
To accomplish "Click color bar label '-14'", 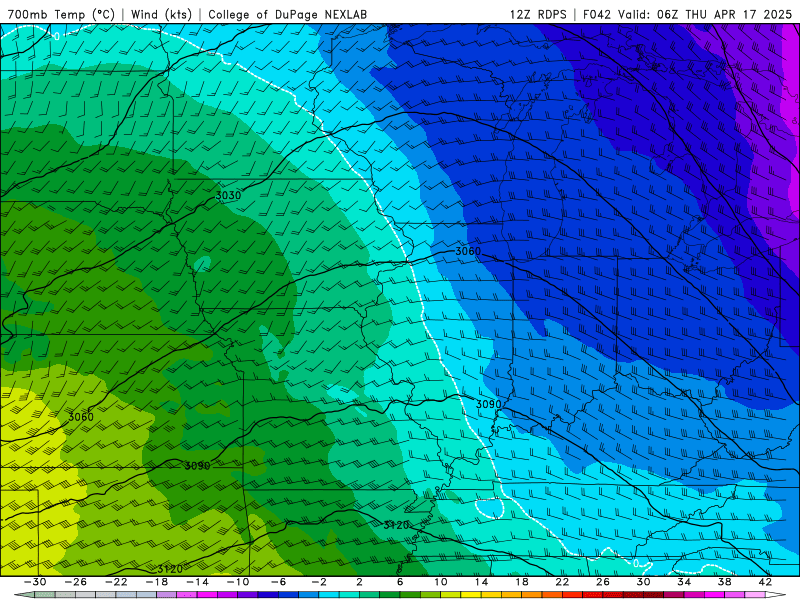I will (197, 582).
